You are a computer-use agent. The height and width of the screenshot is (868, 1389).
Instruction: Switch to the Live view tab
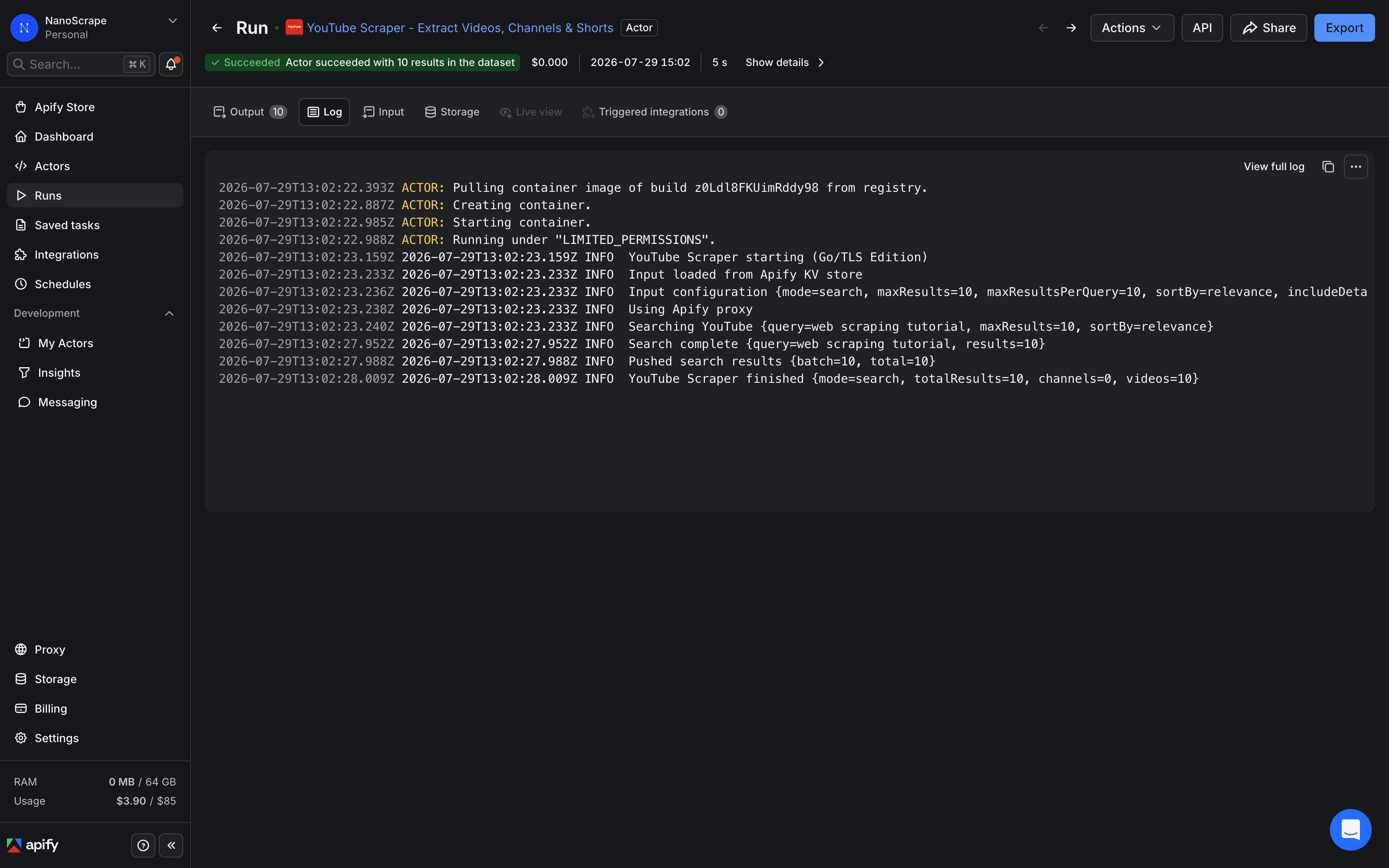[531, 112]
